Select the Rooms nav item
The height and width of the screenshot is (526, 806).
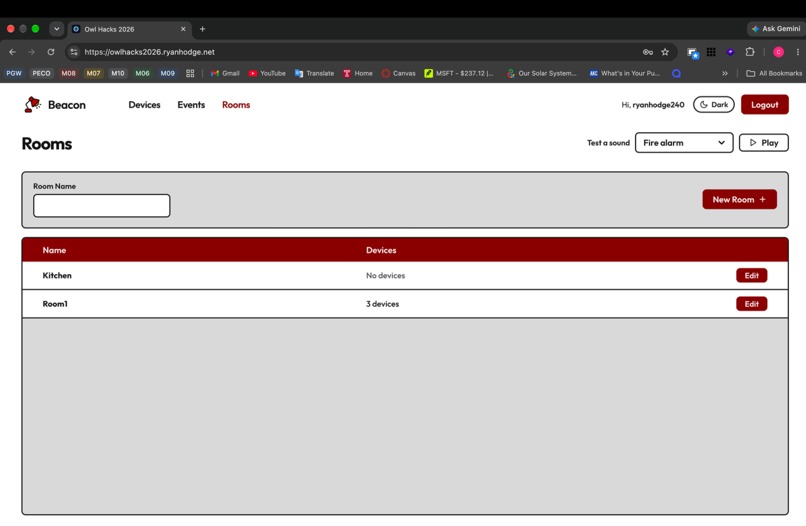pos(236,105)
